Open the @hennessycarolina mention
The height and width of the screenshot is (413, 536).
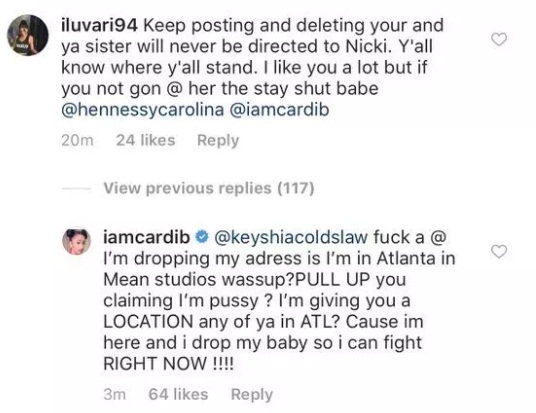(143, 110)
